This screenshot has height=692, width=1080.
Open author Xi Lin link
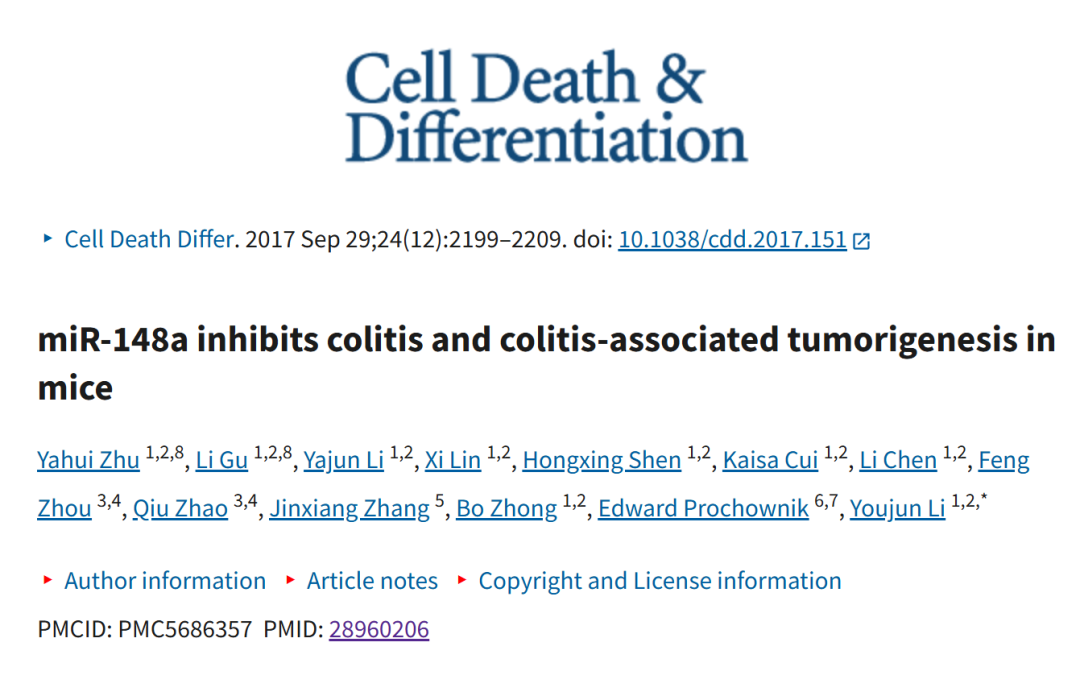[x=453, y=460]
